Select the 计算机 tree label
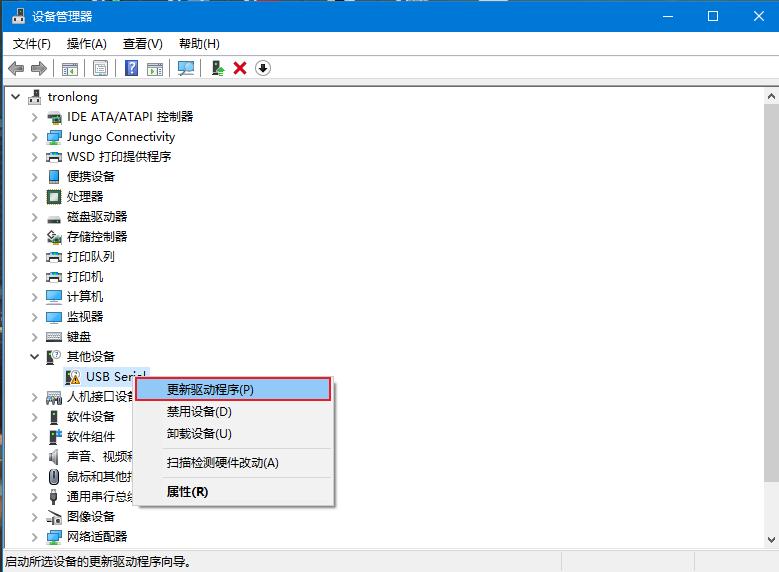This screenshot has width=779, height=572. tap(85, 297)
